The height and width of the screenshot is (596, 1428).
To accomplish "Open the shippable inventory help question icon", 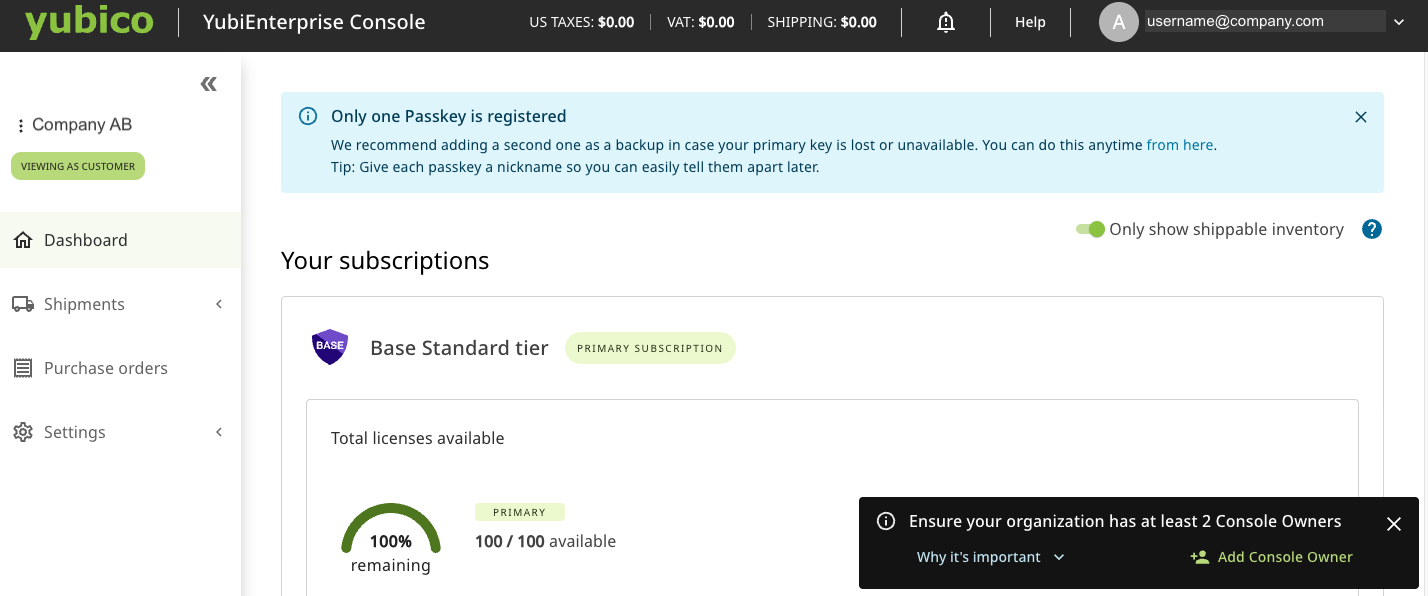I will [x=1372, y=229].
